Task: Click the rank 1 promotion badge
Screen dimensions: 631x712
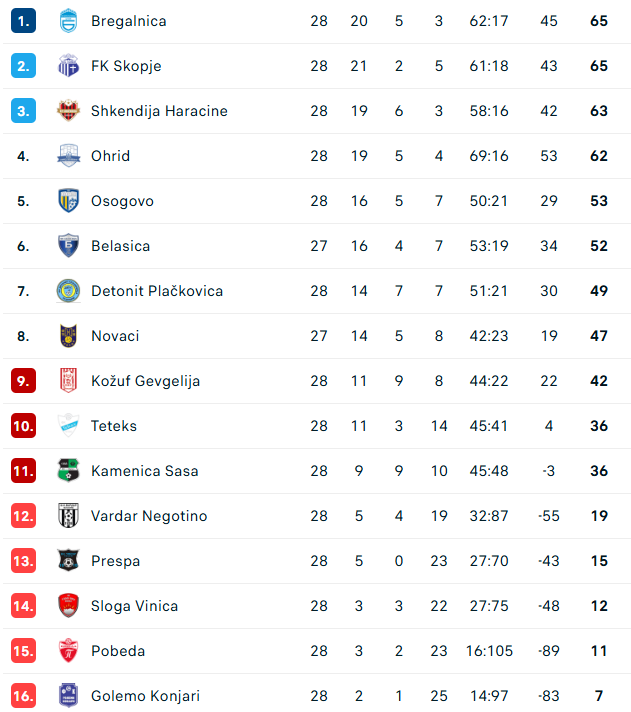Action: (x=24, y=21)
